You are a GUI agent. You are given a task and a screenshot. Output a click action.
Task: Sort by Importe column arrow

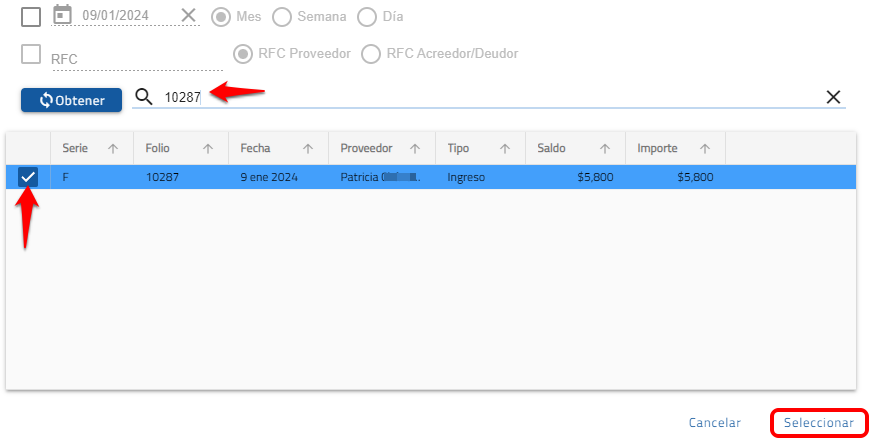pyautogui.click(x=705, y=148)
